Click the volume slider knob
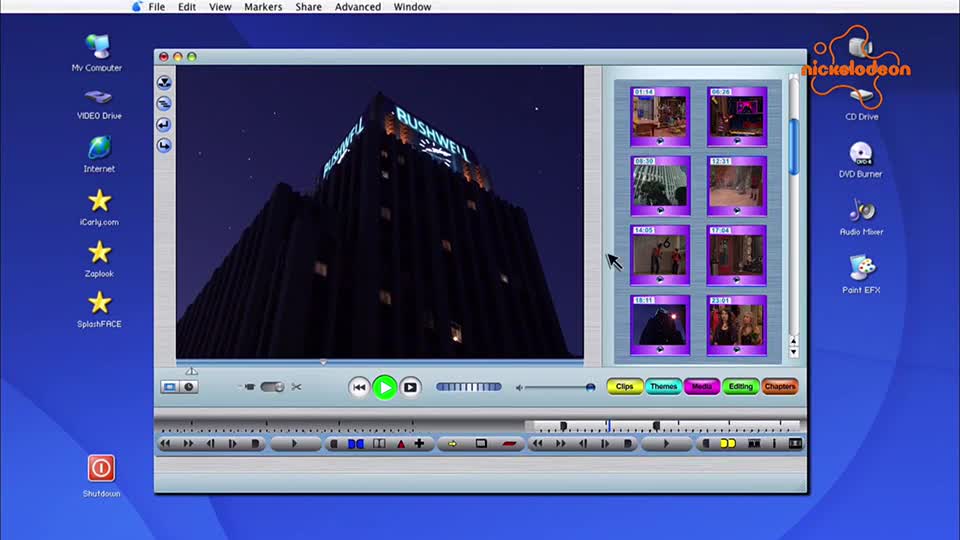The height and width of the screenshot is (540, 960). click(x=590, y=387)
